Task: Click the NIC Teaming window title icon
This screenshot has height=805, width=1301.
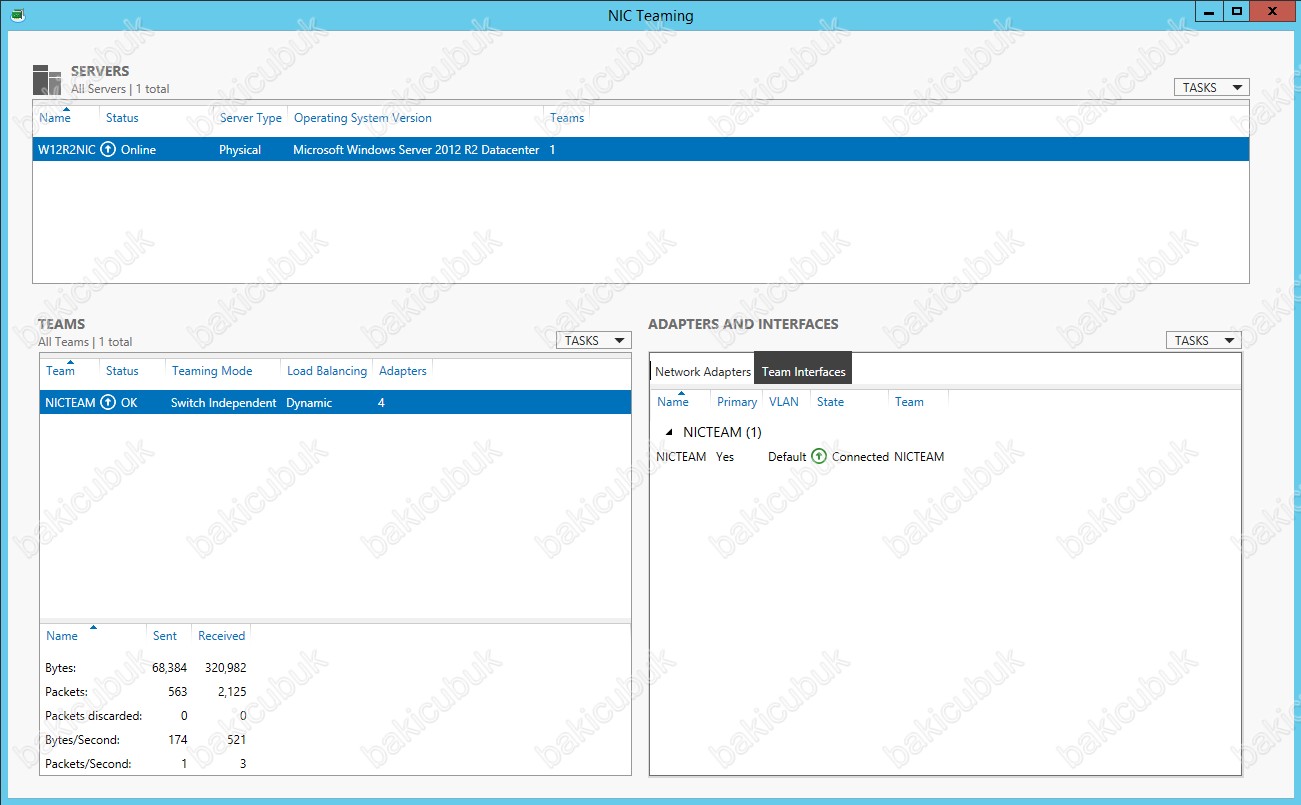Action: [x=19, y=15]
